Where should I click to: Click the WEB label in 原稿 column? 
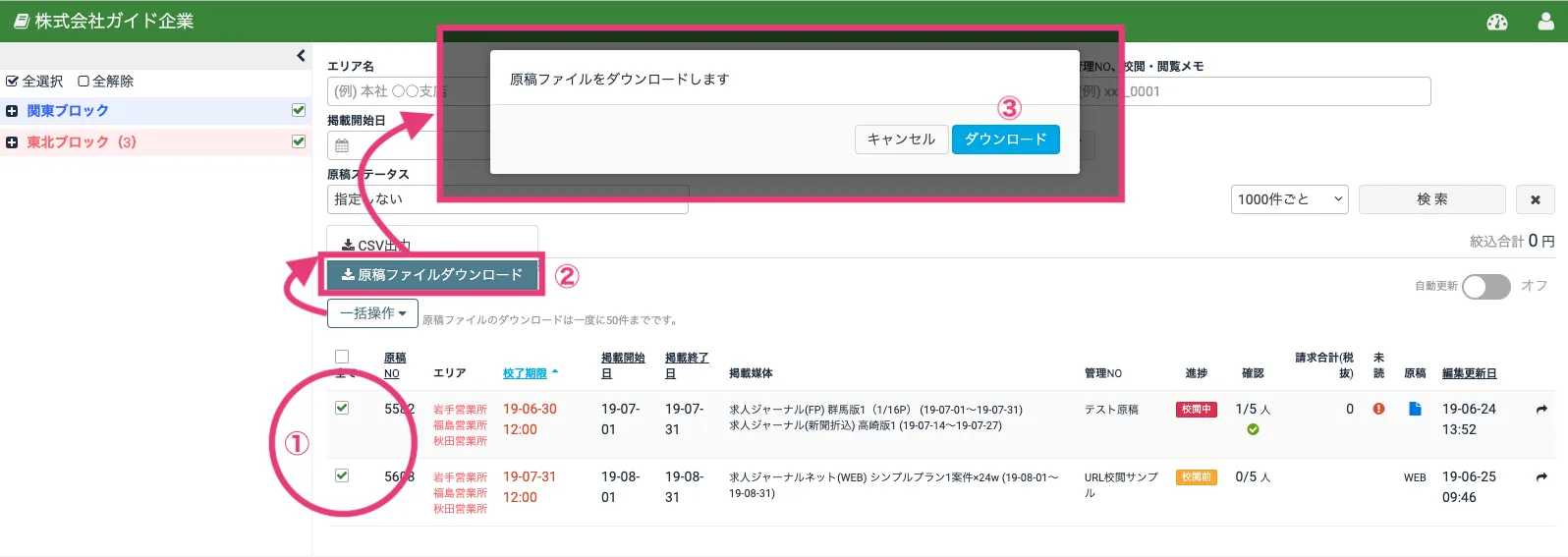[x=1415, y=477]
